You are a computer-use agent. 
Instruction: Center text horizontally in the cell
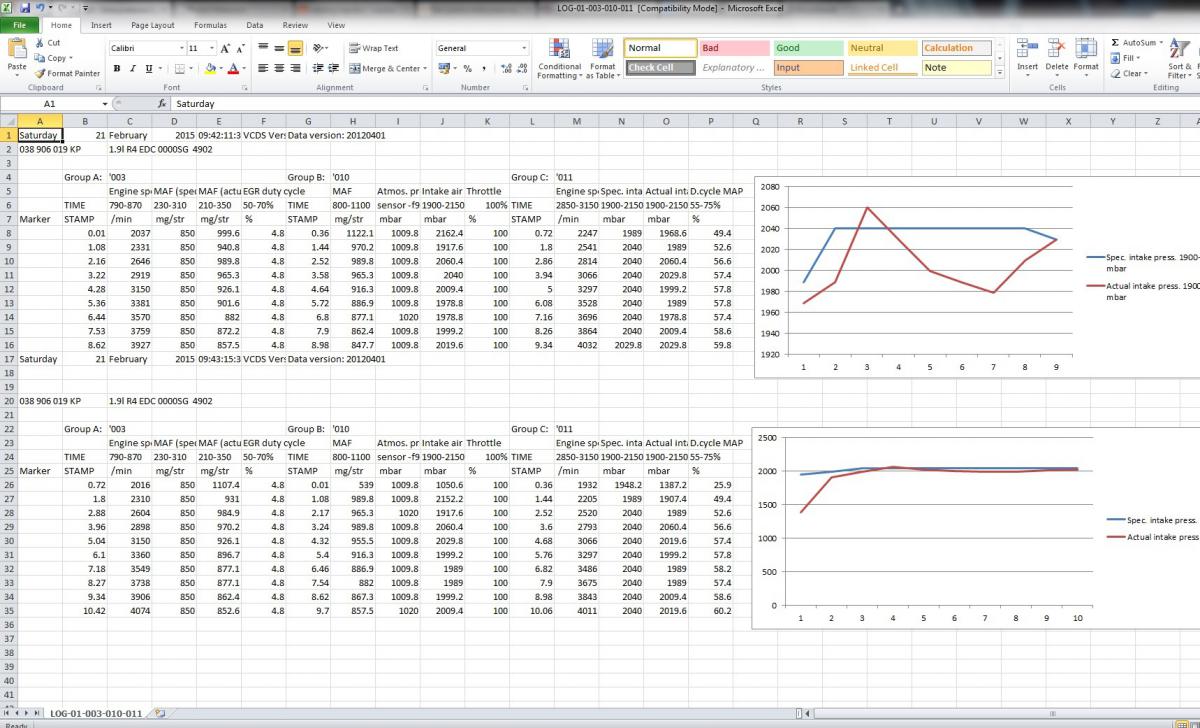tap(278, 68)
